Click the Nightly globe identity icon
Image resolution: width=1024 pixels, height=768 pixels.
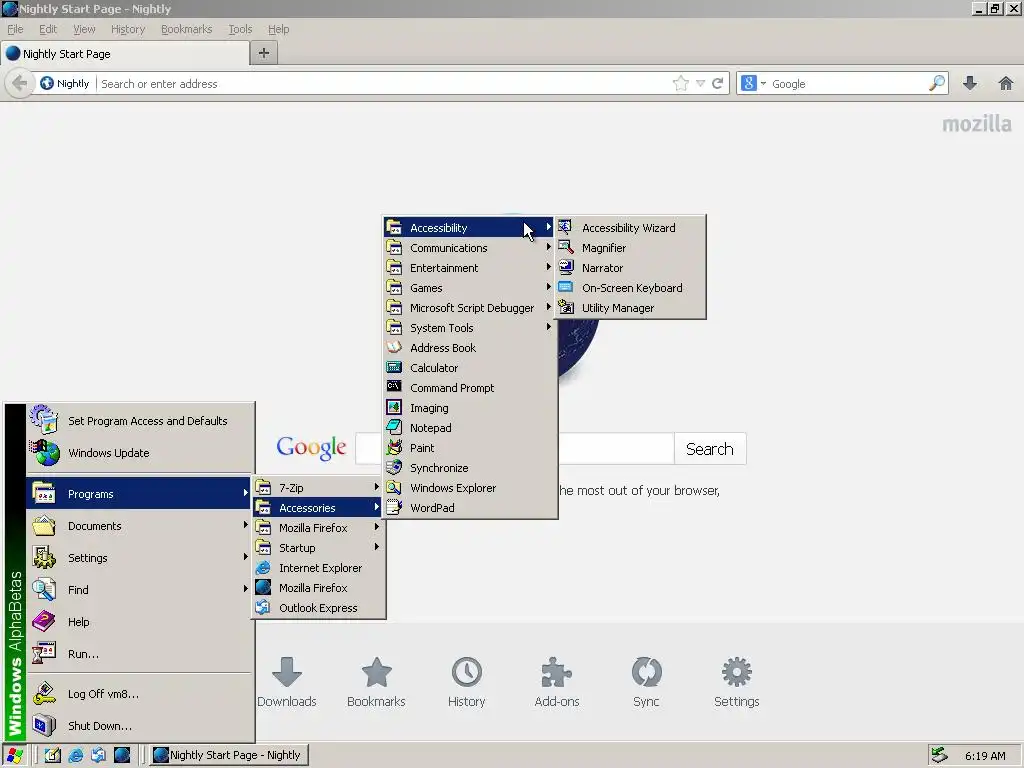coord(46,83)
